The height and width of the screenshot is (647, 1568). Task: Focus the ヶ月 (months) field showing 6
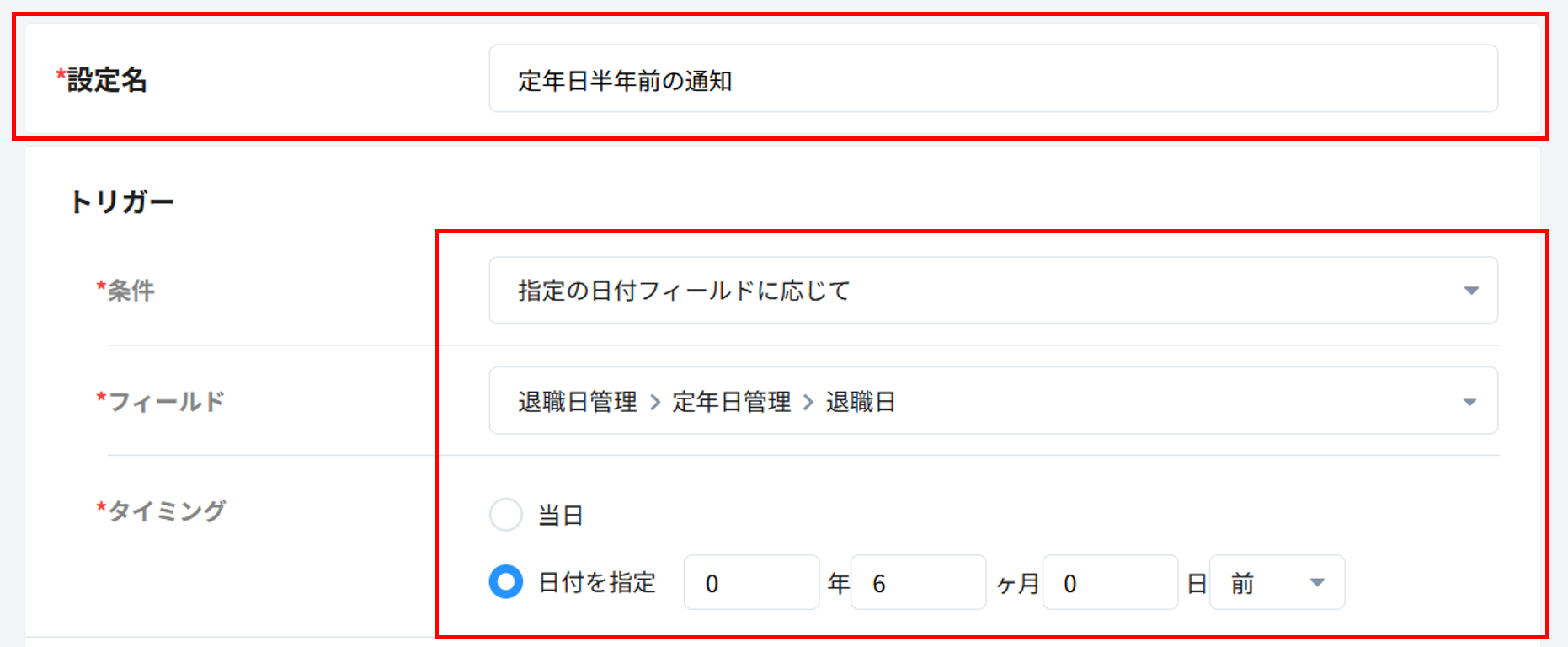tap(917, 583)
